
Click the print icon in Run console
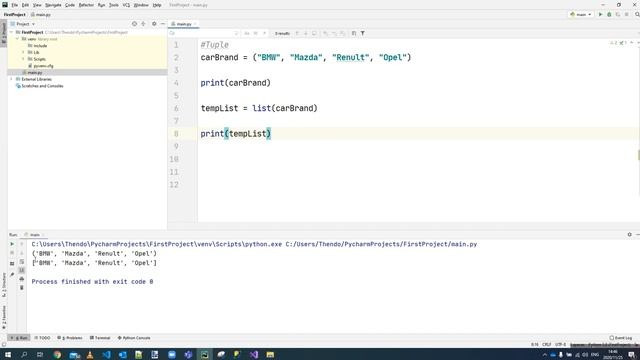click(x=22, y=279)
